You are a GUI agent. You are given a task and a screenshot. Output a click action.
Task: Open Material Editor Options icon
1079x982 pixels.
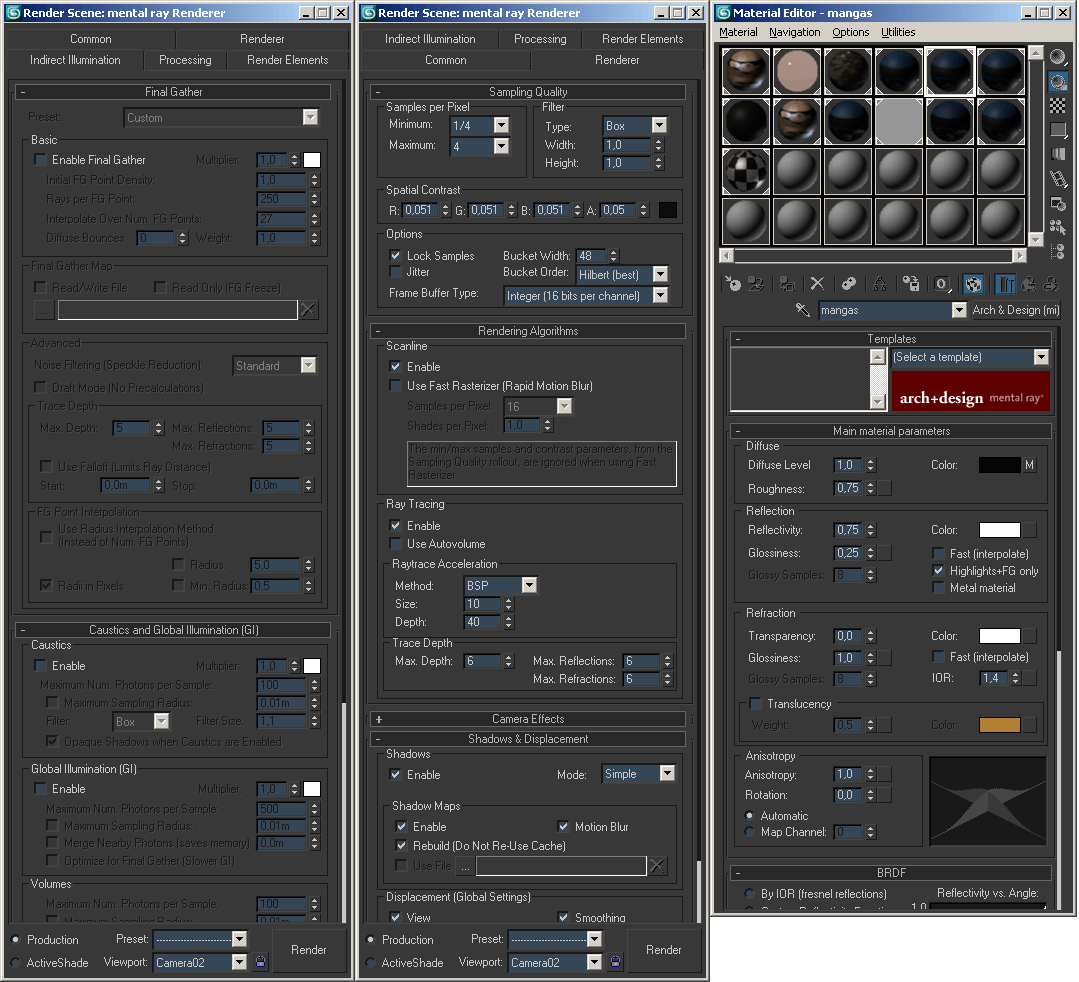(x=1058, y=203)
